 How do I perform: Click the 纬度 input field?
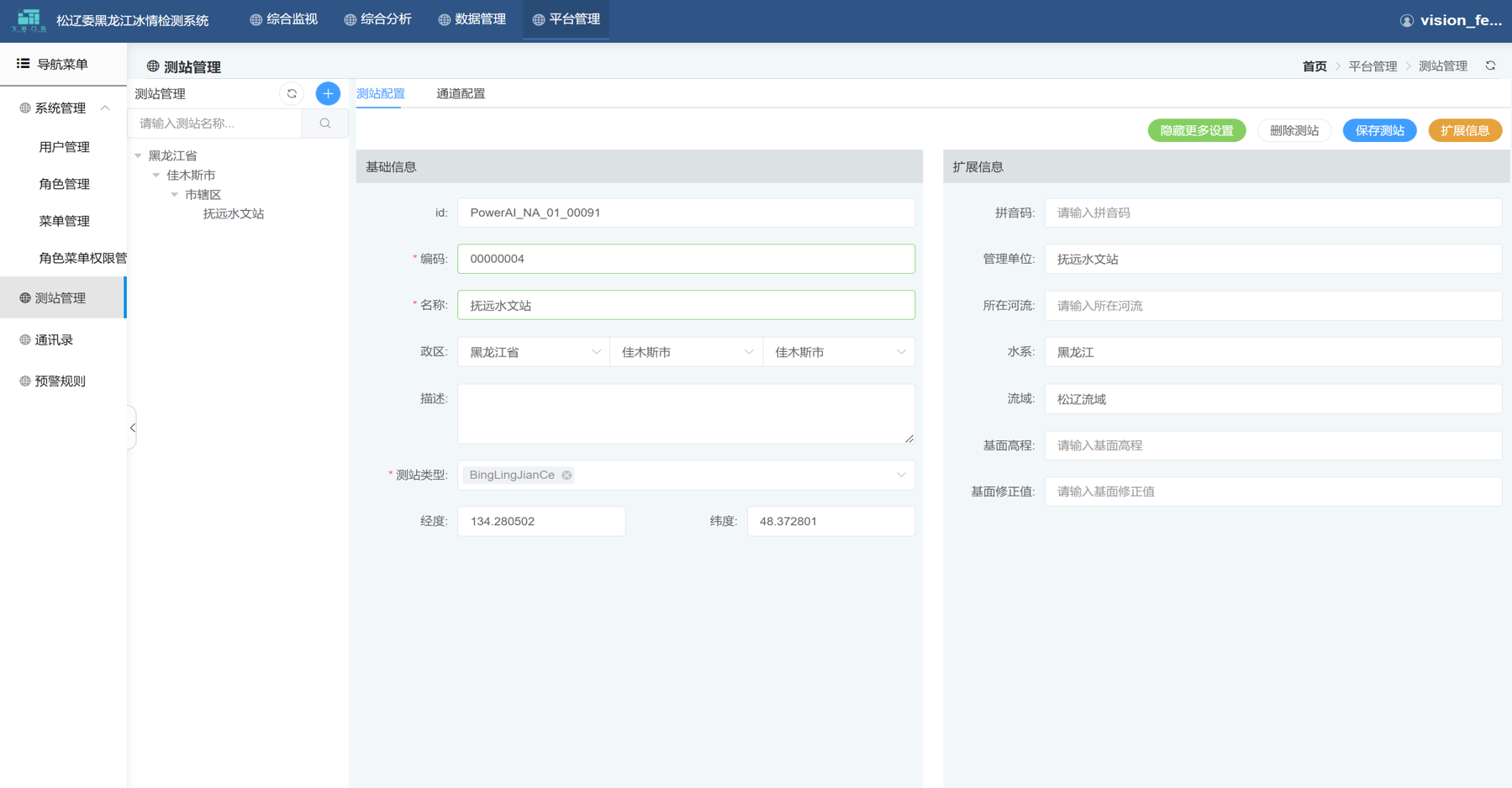830,521
